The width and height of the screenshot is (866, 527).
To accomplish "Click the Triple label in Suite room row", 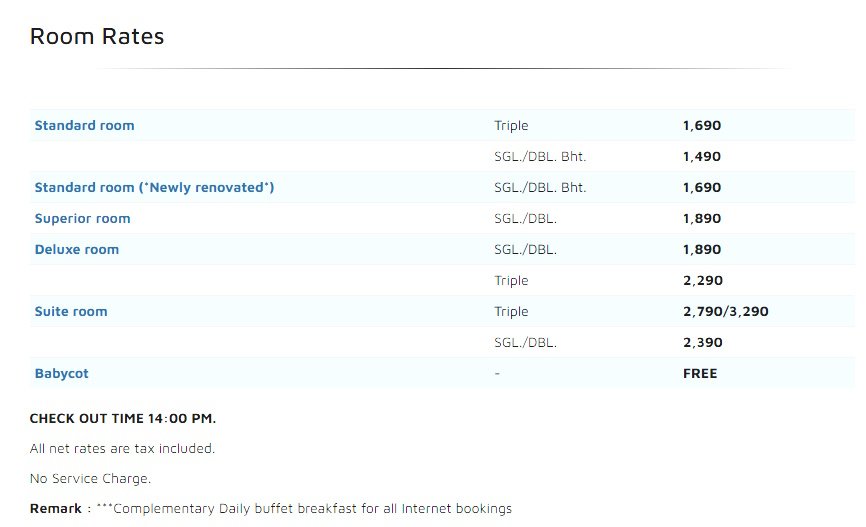I will pos(511,312).
